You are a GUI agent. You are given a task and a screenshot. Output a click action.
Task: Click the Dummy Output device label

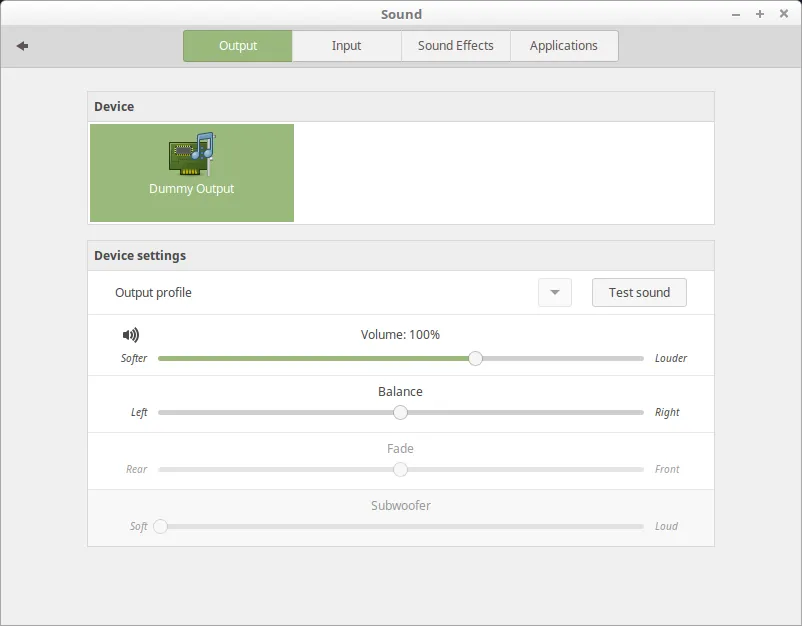coord(191,189)
